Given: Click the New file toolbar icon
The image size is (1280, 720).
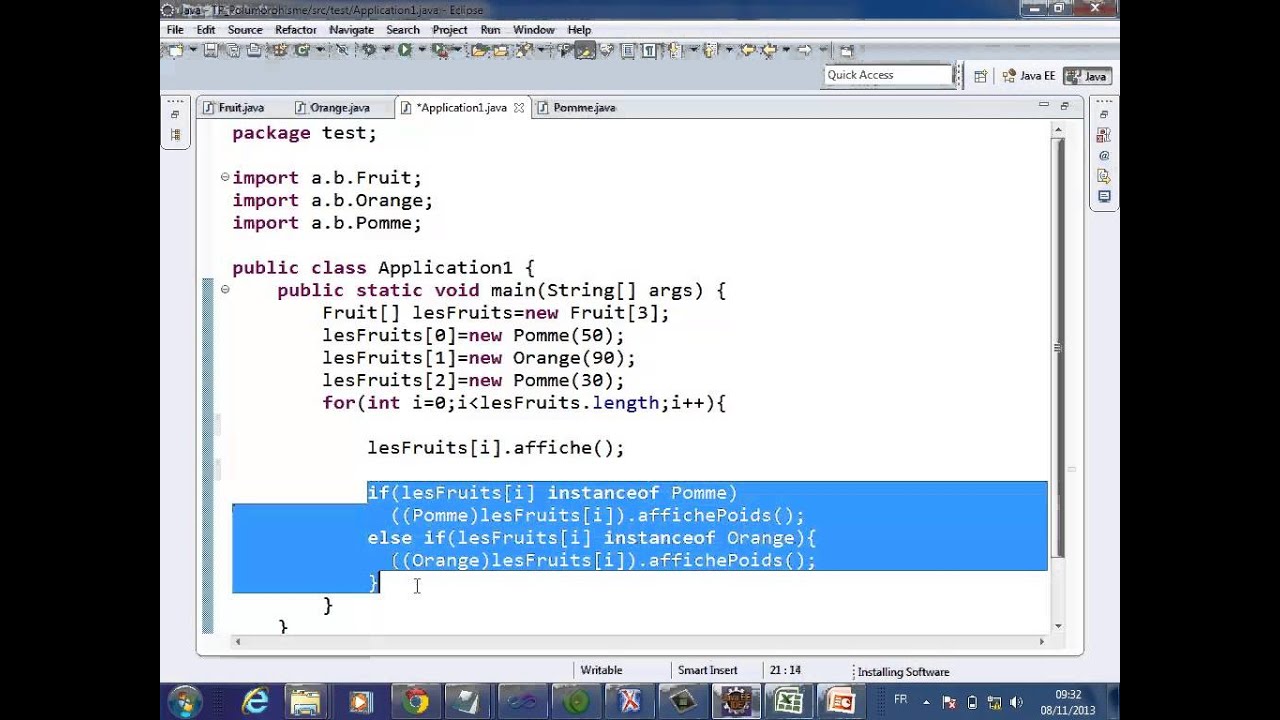Looking at the screenshot, I should [175, 50].
